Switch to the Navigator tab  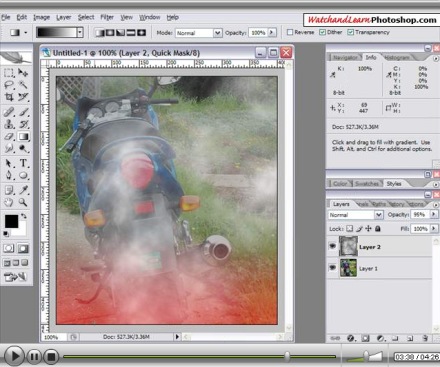(345, 58)
